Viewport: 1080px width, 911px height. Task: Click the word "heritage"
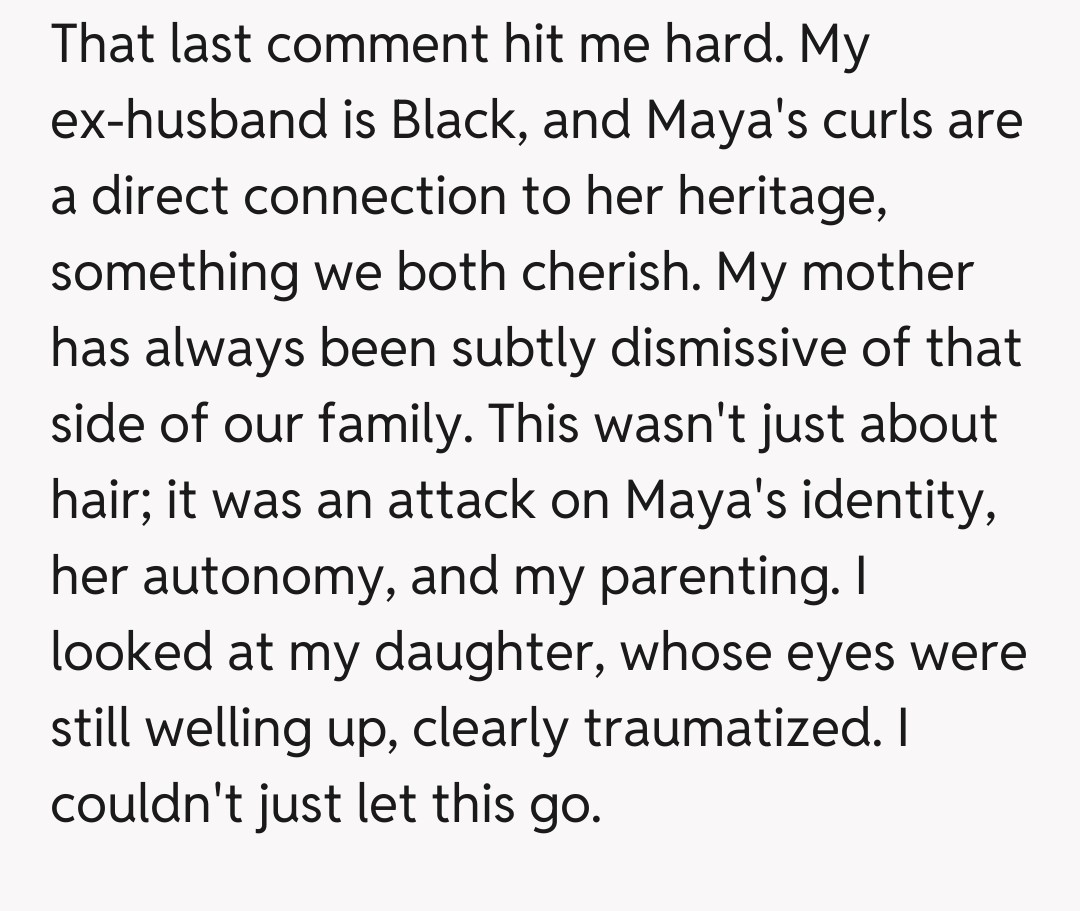point(782,197)
